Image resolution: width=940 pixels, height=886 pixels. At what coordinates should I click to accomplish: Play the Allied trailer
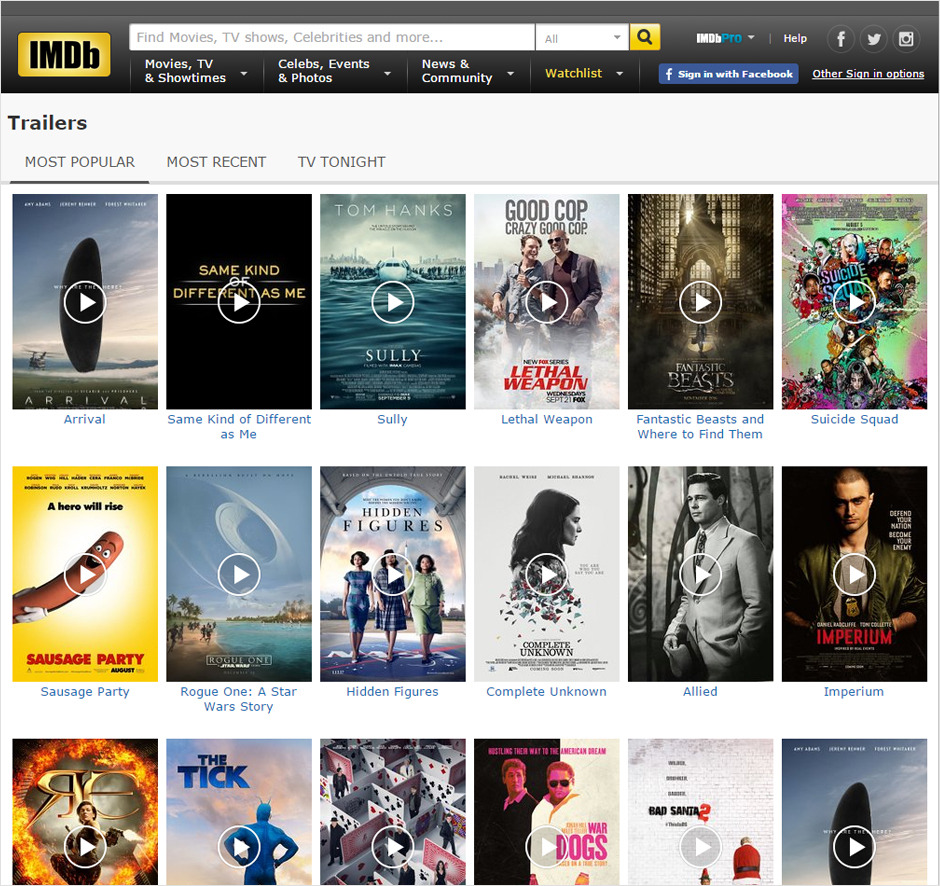700,574
